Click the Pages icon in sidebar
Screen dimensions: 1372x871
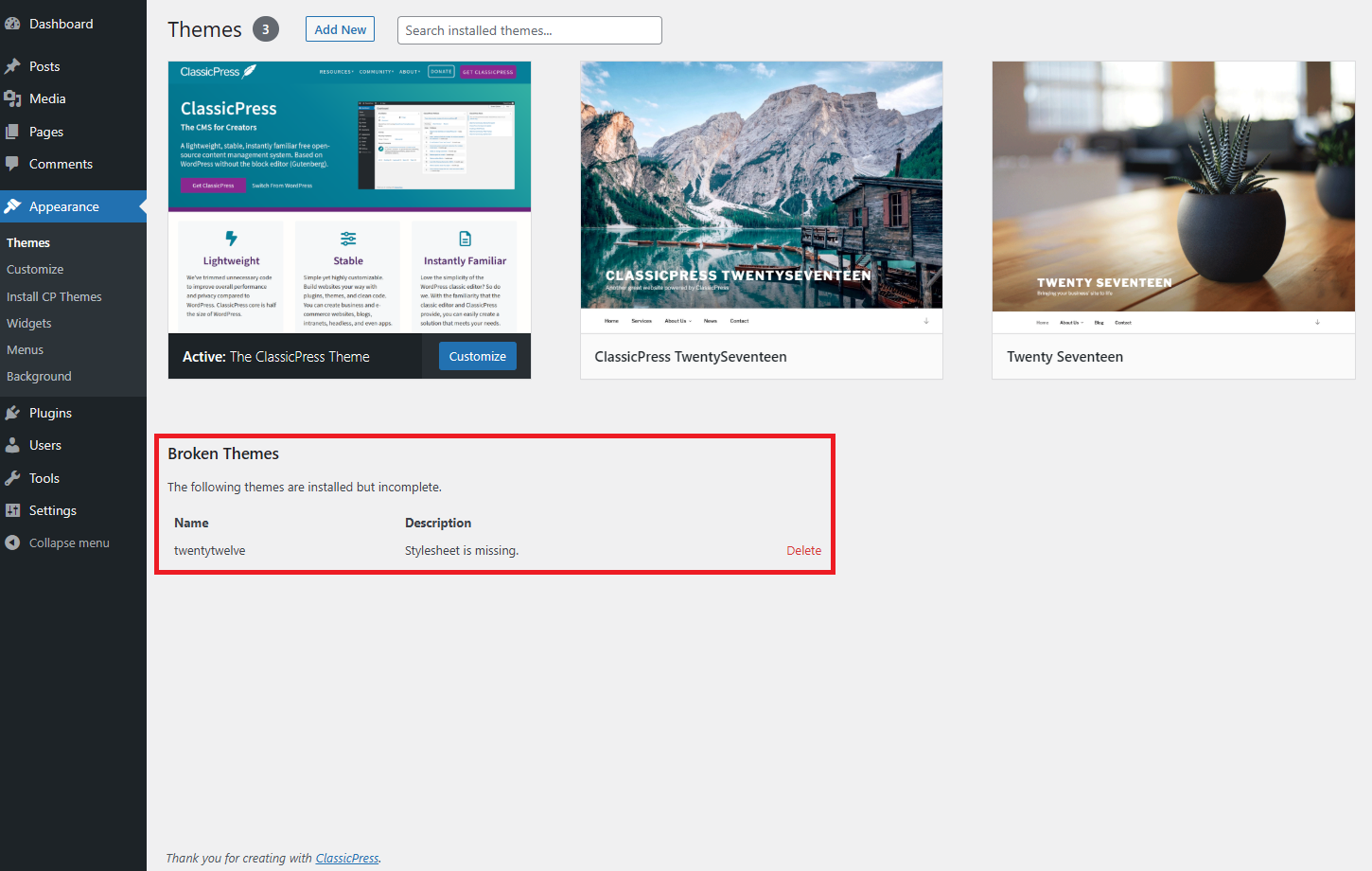click(12, 132)
